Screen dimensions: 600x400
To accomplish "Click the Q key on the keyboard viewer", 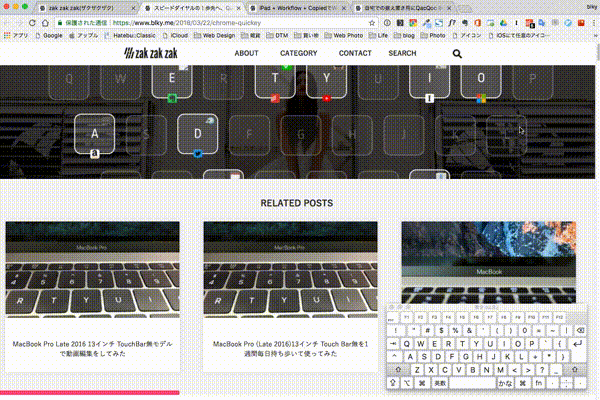I will [407, 344].
